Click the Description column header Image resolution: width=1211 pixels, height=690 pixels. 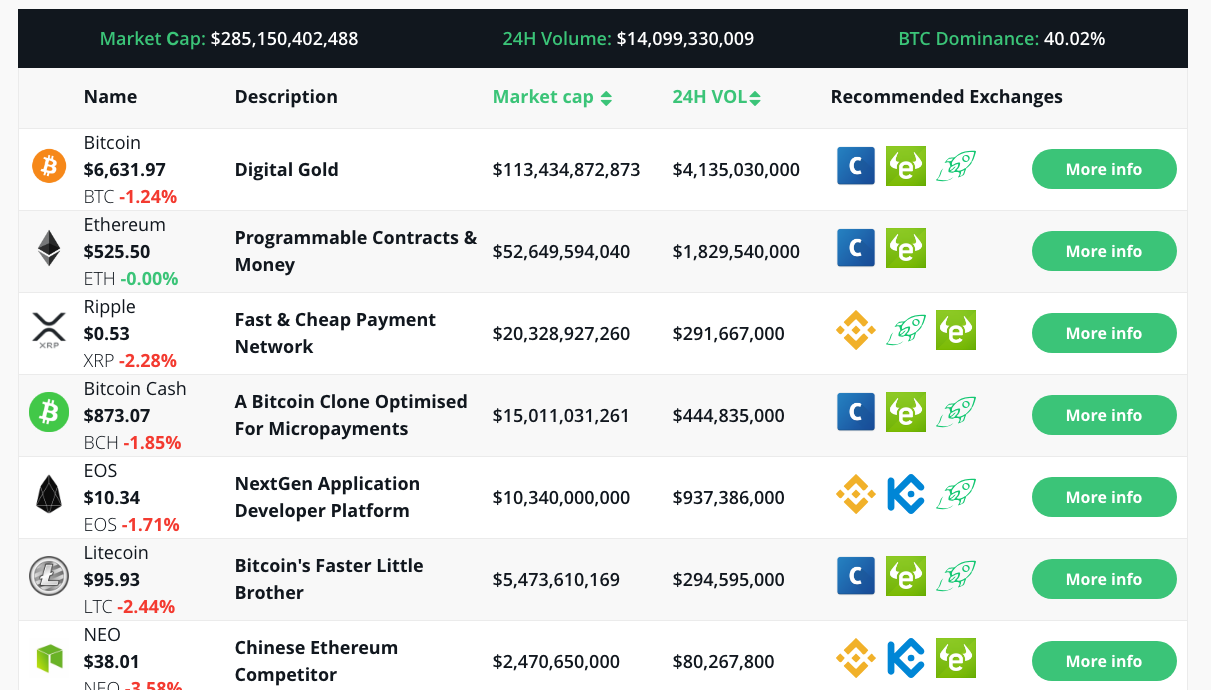286,97
